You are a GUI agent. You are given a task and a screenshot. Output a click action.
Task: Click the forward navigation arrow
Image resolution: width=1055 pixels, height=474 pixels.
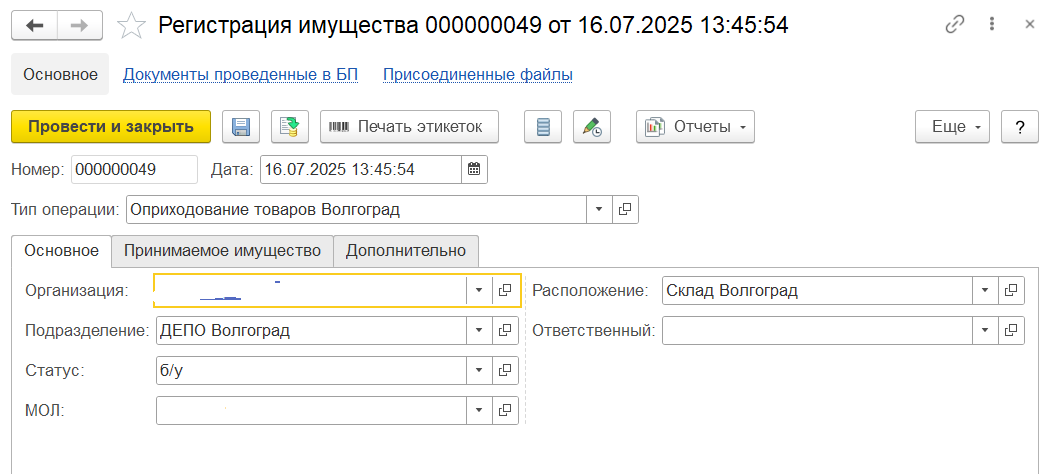80,25
